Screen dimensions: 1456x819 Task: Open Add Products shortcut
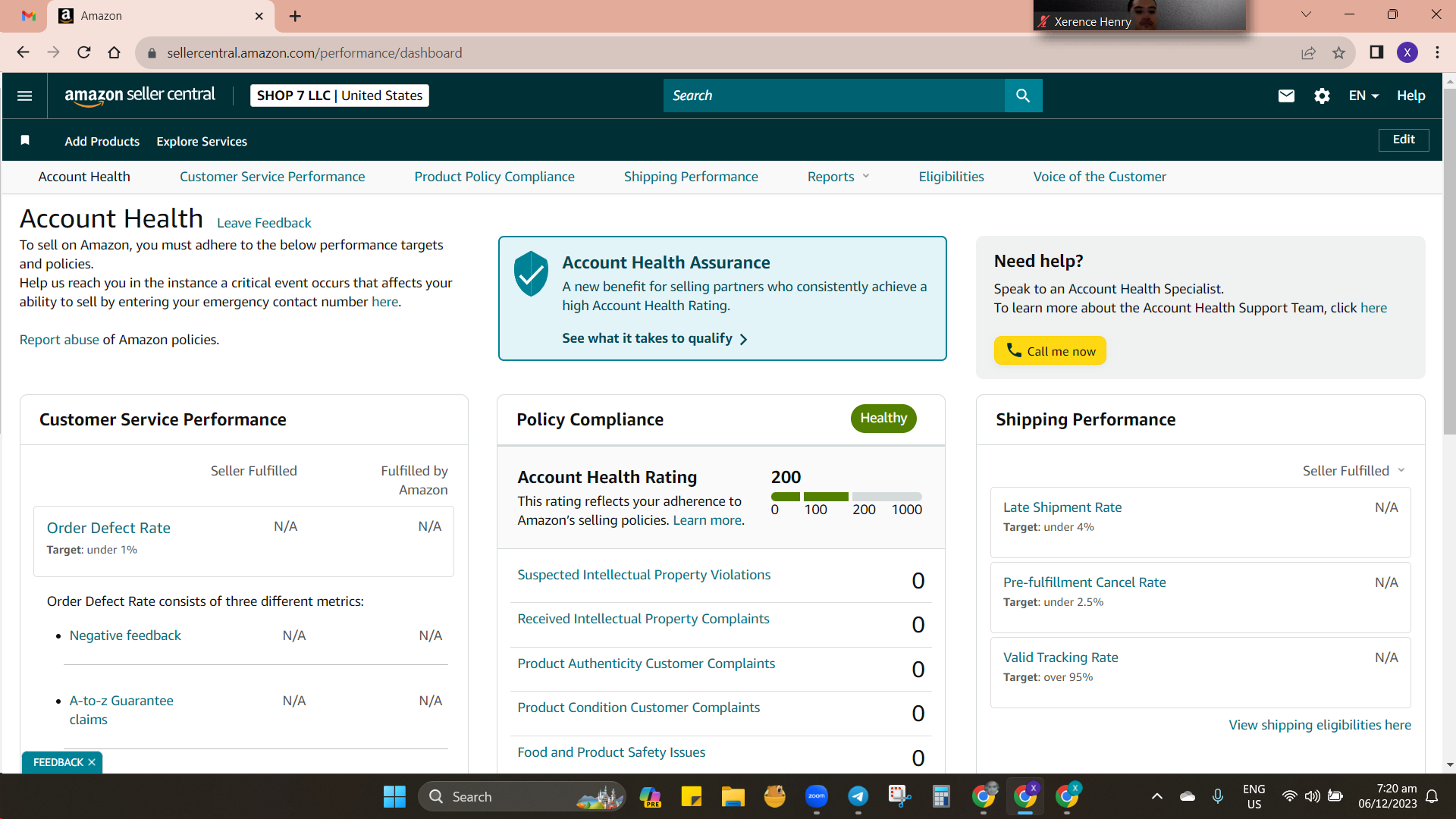(102, 141)
